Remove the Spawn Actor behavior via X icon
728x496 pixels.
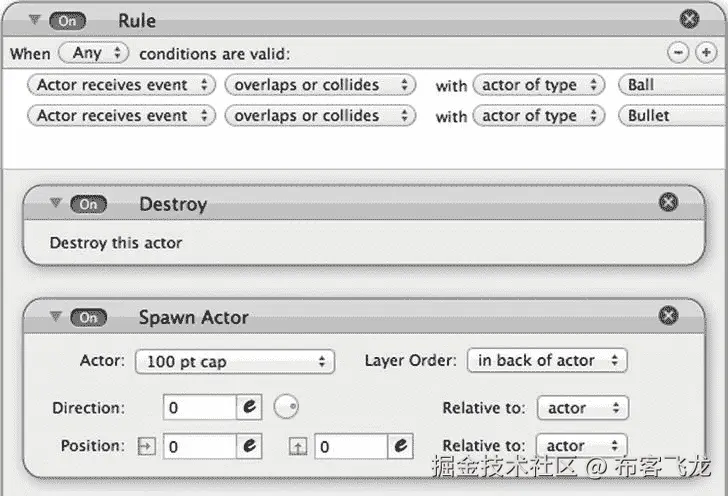pos(668,315)
